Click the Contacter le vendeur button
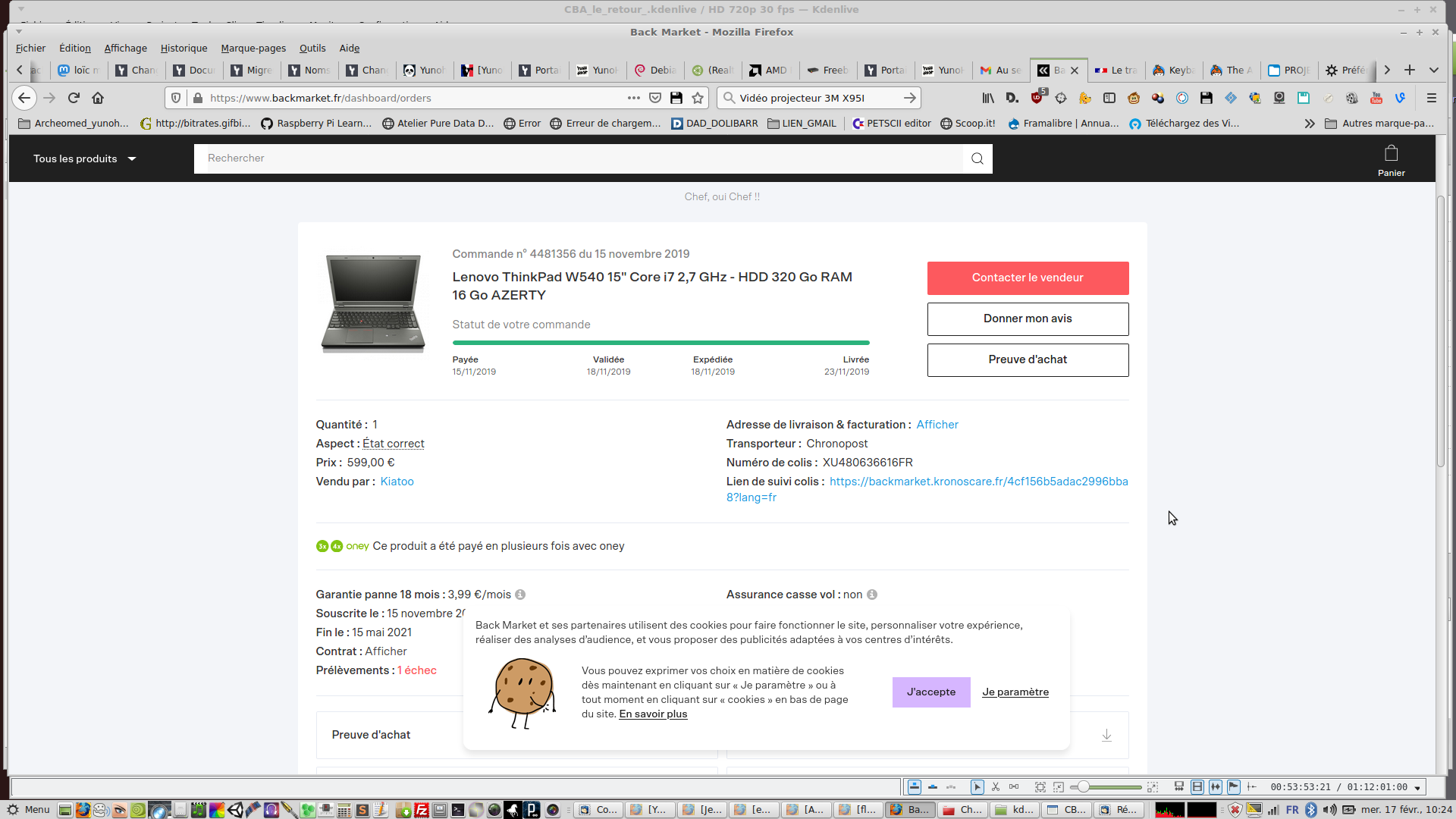This screenshot has width=1456, height=819. pyautogui.click(x=1028, y=278)
